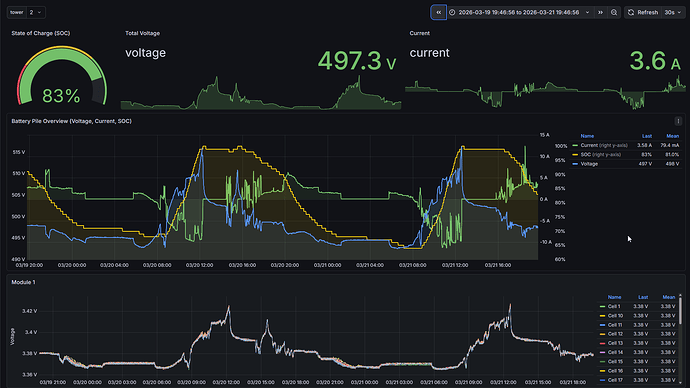Toggle Cell 10 series in Module 1 legend

pos(615,315)
